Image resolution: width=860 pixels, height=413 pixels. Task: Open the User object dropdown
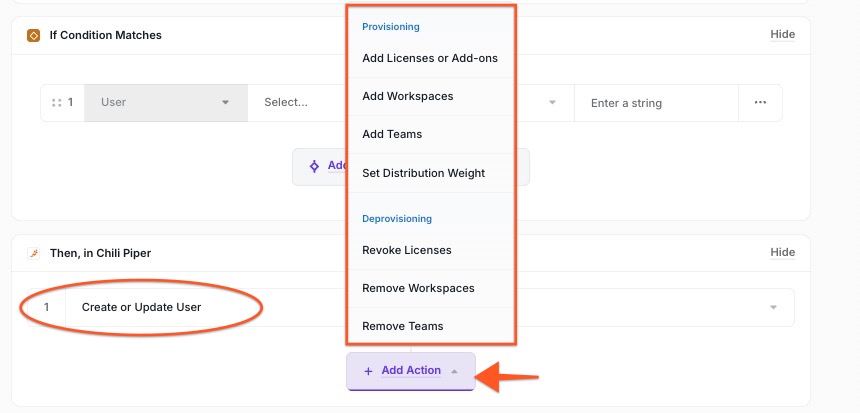coord(166,102)
